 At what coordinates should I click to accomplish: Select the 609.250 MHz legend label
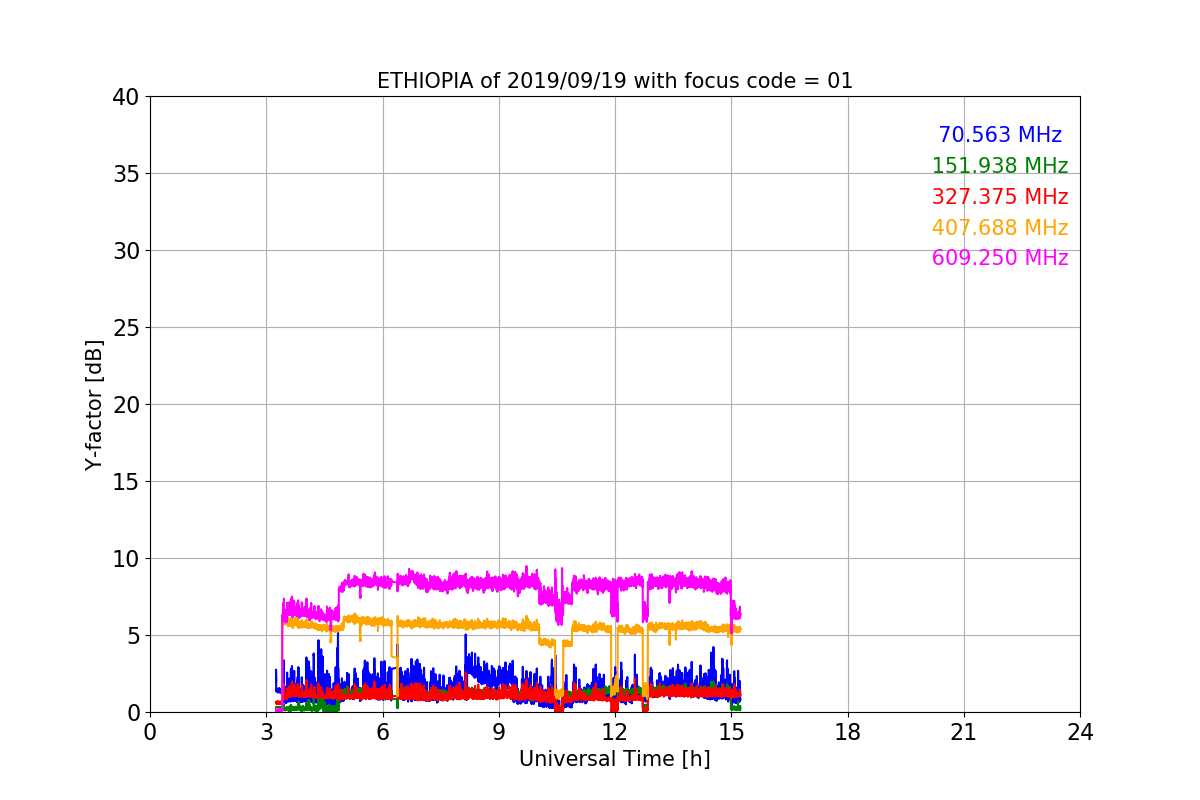point(1000,258)
